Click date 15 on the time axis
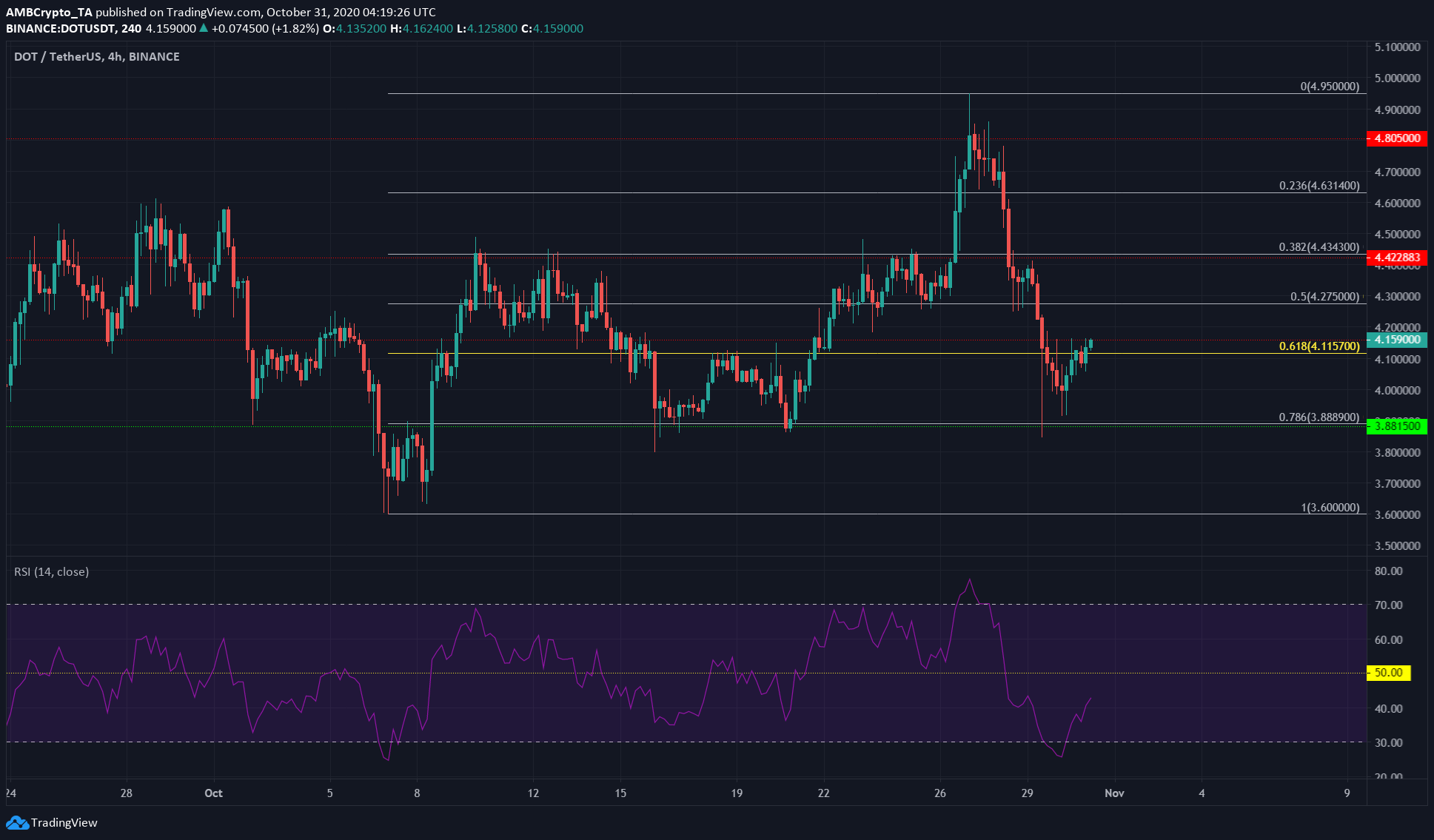The width and height of the screenshot is (1434, 840). click(620, 793)
